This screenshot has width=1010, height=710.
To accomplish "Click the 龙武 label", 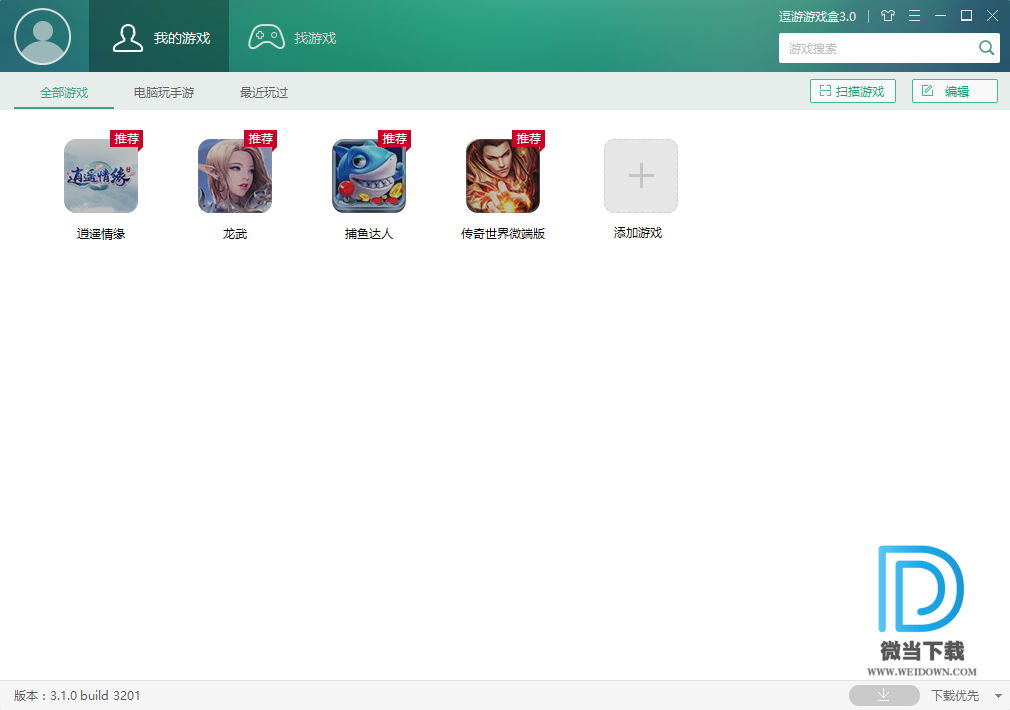I will pos(235,234).
